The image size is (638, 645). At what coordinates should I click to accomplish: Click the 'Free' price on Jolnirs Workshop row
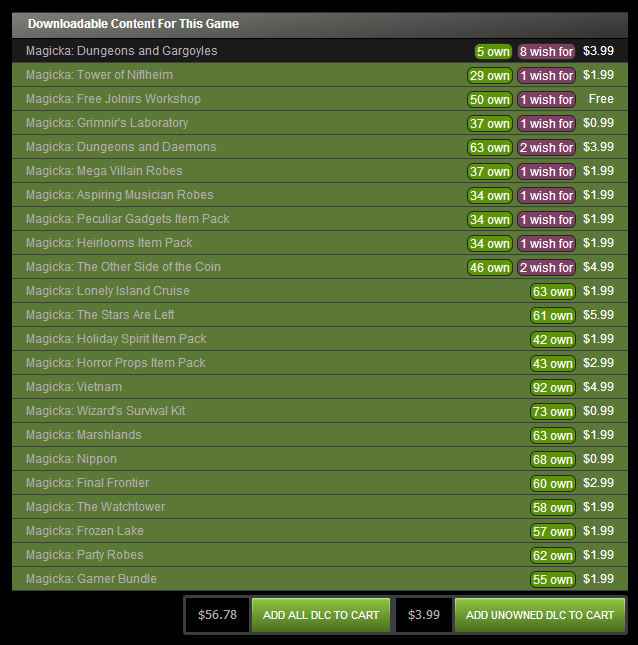click(601, 99)
